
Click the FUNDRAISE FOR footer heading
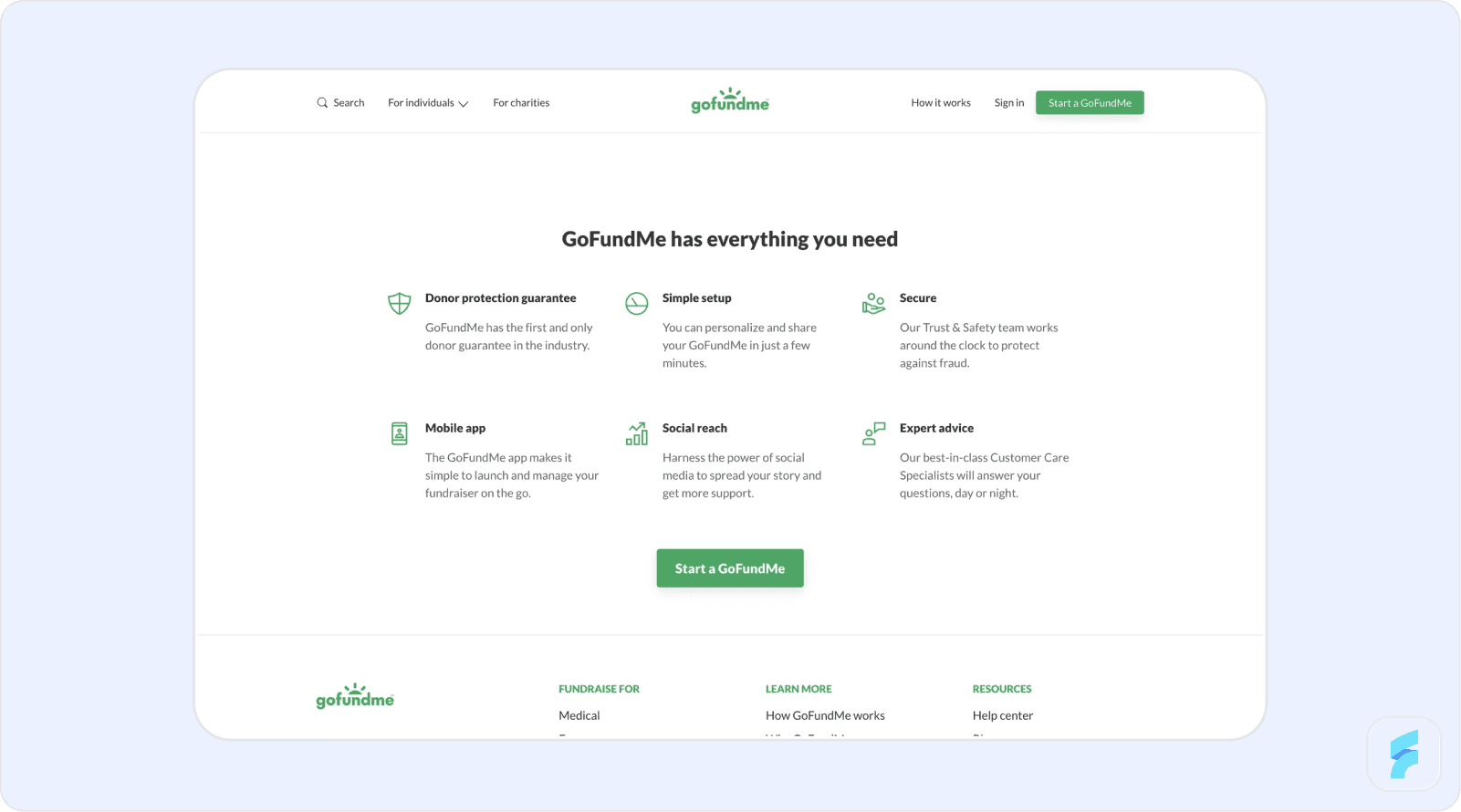599,689
